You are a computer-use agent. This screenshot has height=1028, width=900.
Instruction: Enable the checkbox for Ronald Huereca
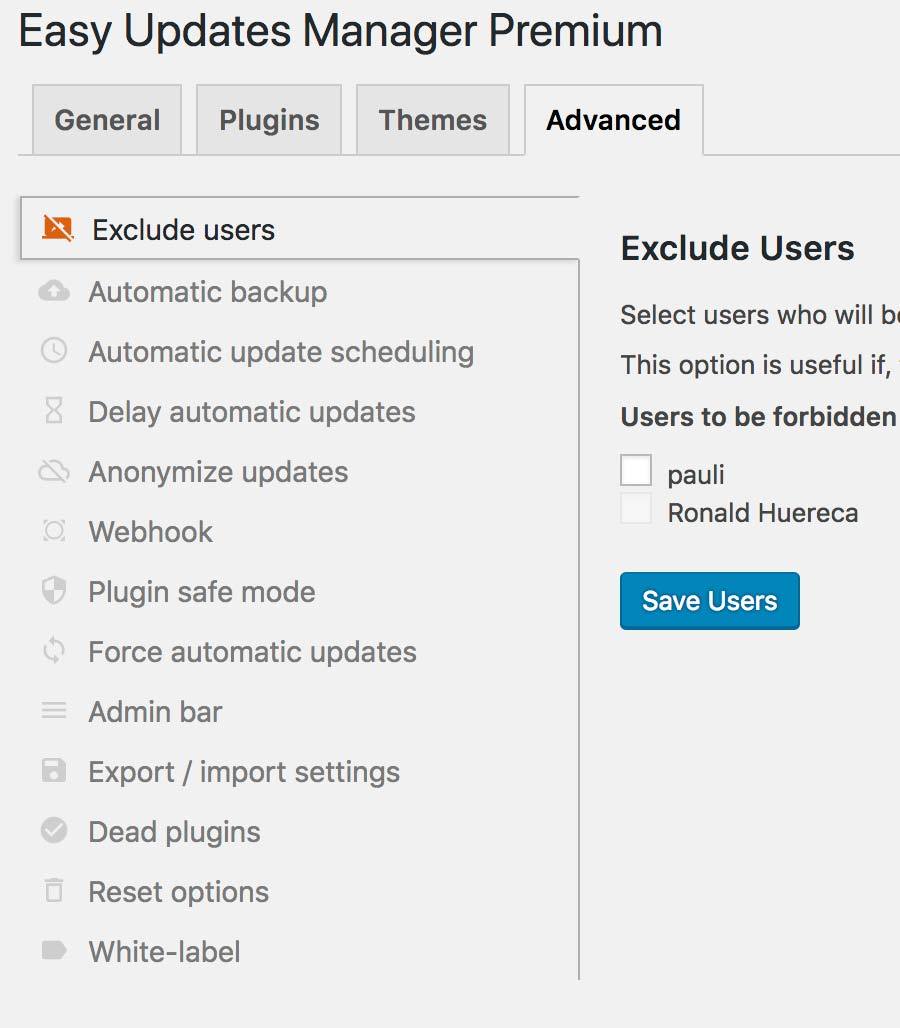click(636, 509)
